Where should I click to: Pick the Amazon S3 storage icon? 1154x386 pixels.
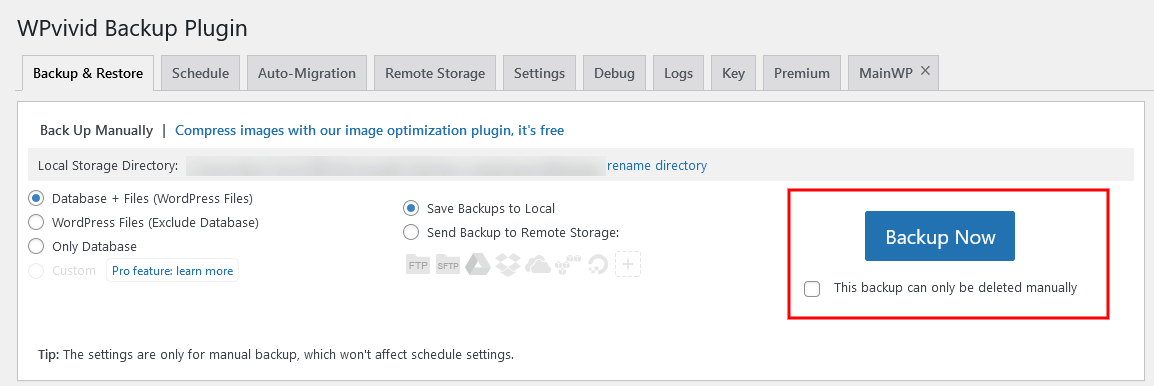[568, 264]
